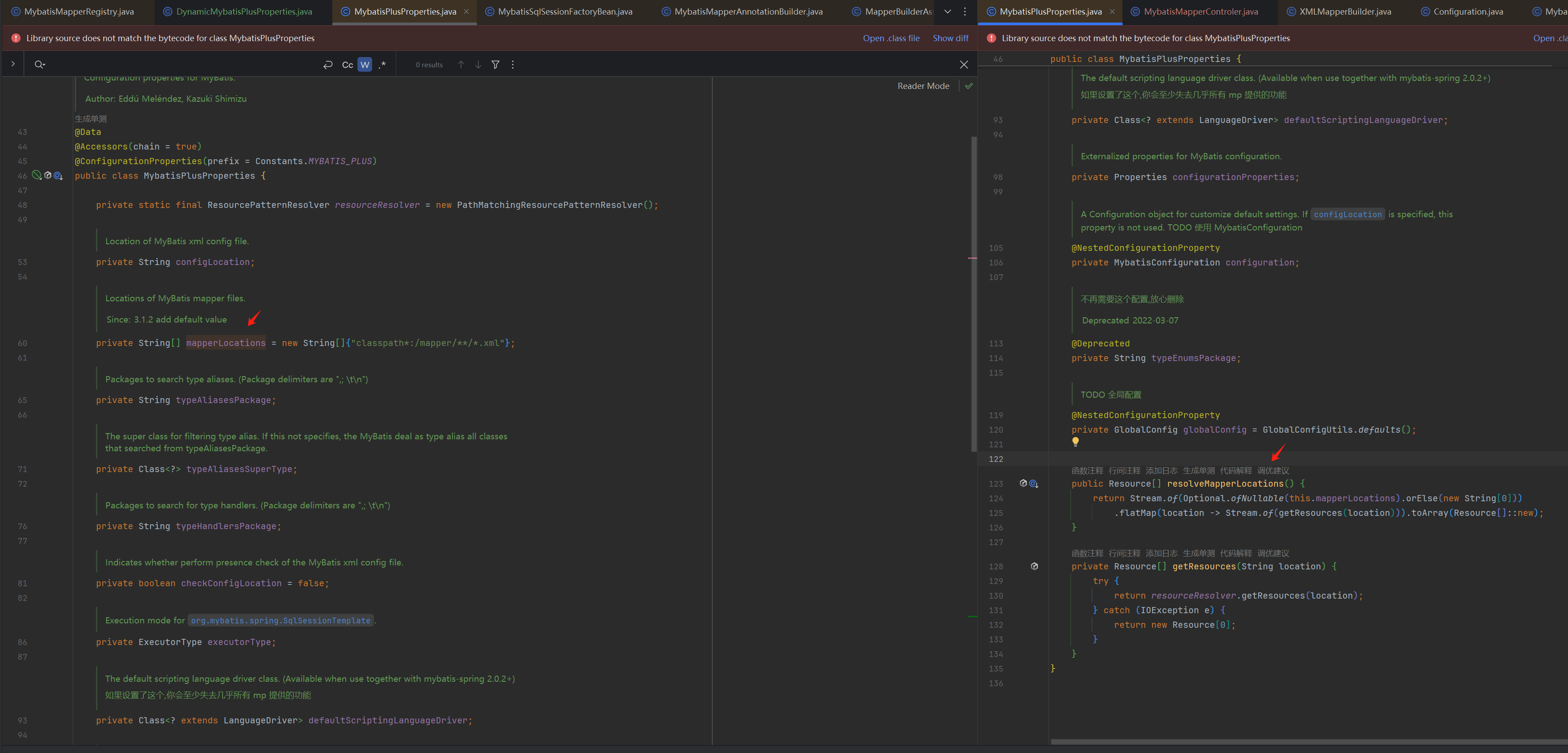Open search filter options funnel icon
The image size is (1568, 753).
tap(496, 65)
